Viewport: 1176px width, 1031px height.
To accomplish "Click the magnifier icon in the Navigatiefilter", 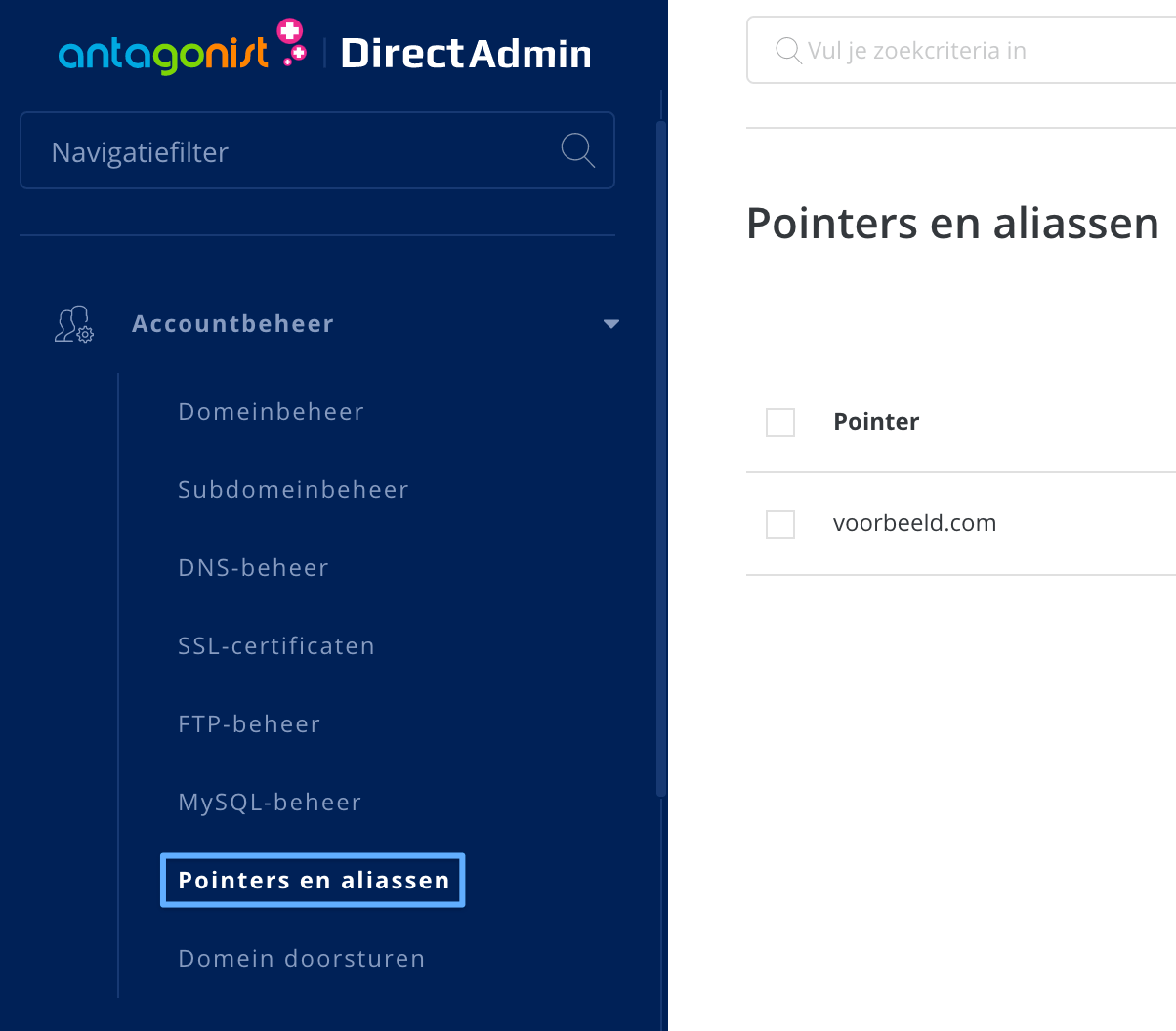I will [x=577, y=150].
